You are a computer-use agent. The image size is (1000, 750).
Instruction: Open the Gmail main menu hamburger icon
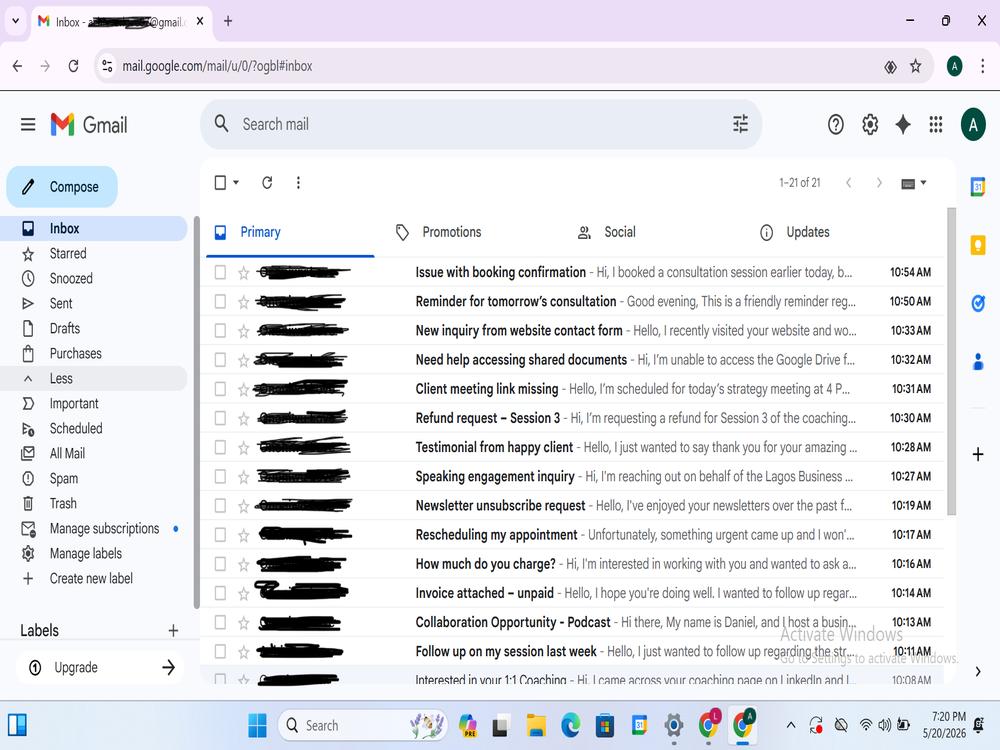[x=28, y=124]
